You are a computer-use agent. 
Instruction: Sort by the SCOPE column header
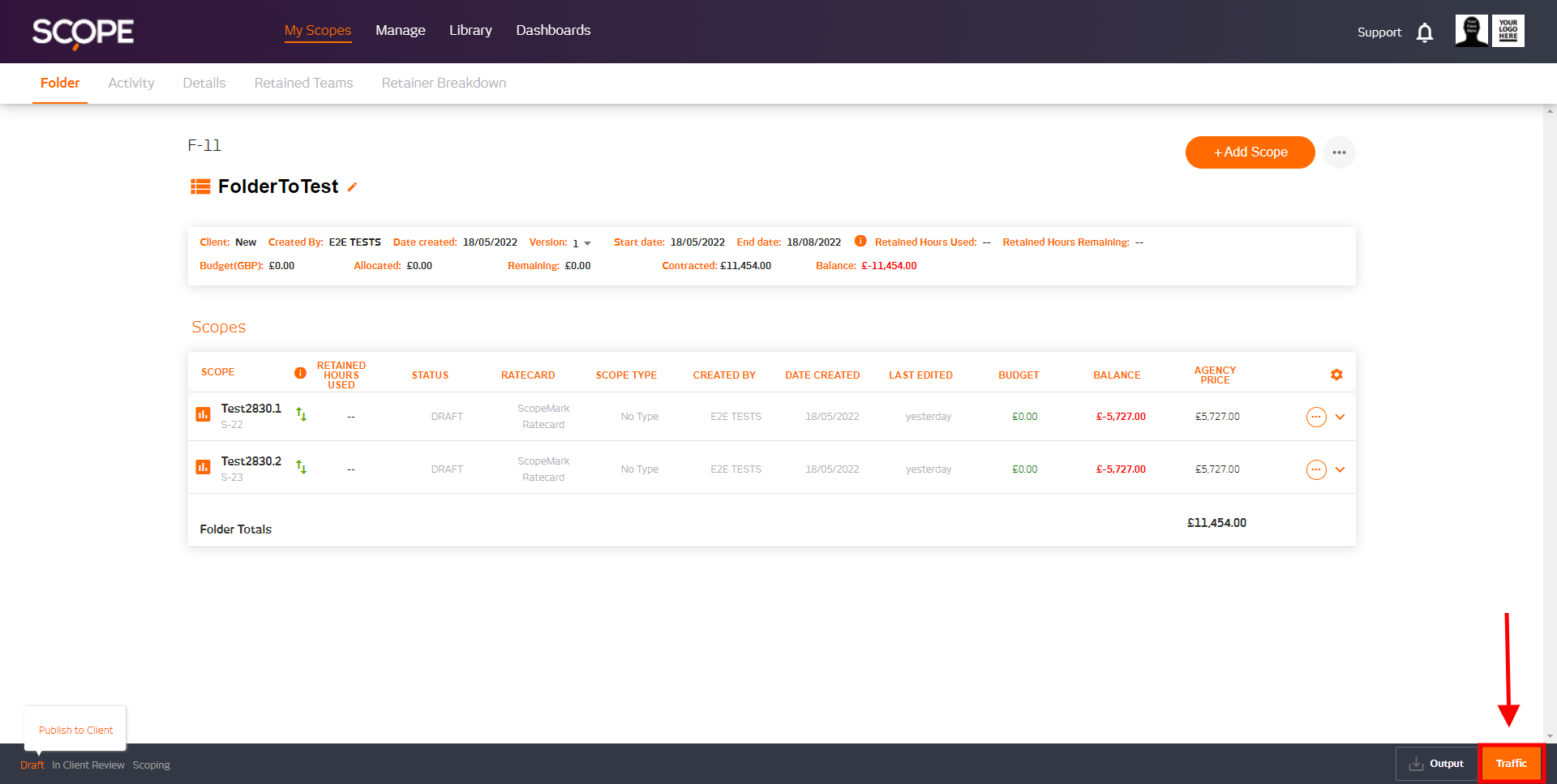pos(218,372)
